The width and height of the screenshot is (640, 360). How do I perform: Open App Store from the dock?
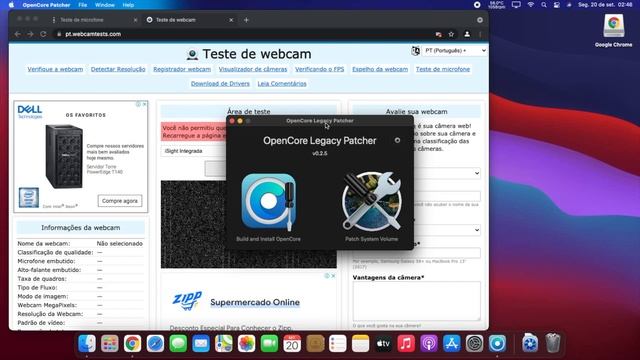click(452, 344)
